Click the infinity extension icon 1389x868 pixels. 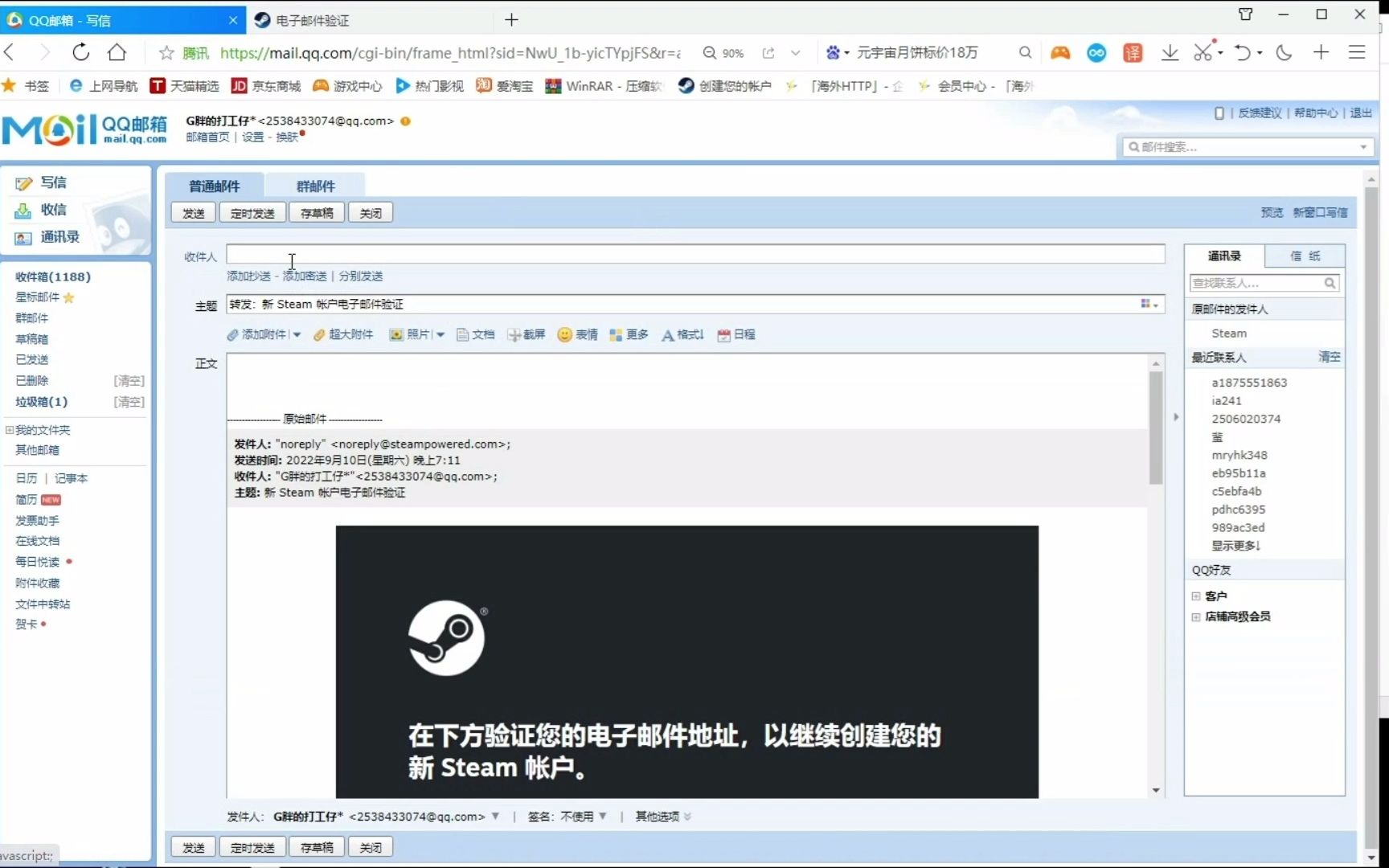pyautogui.click(x=1096, y=52)
